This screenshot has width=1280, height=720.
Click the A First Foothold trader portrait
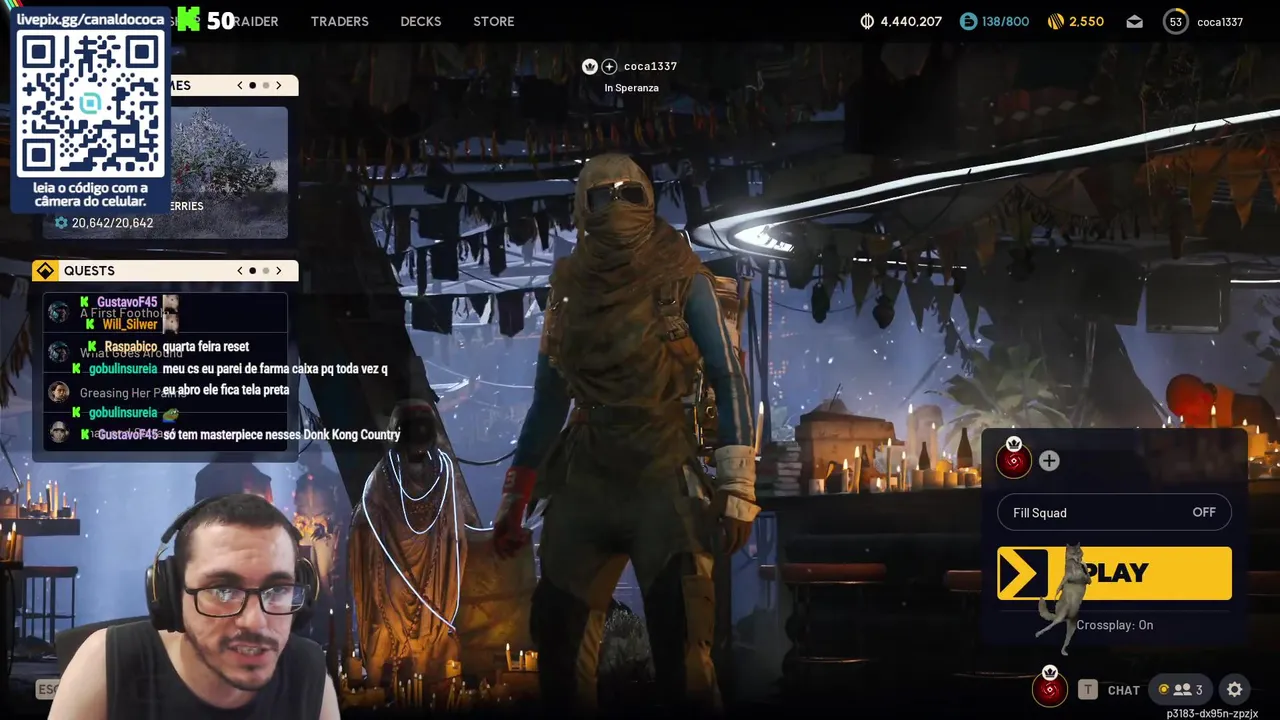pyautogui.click(x=59, y=312)
